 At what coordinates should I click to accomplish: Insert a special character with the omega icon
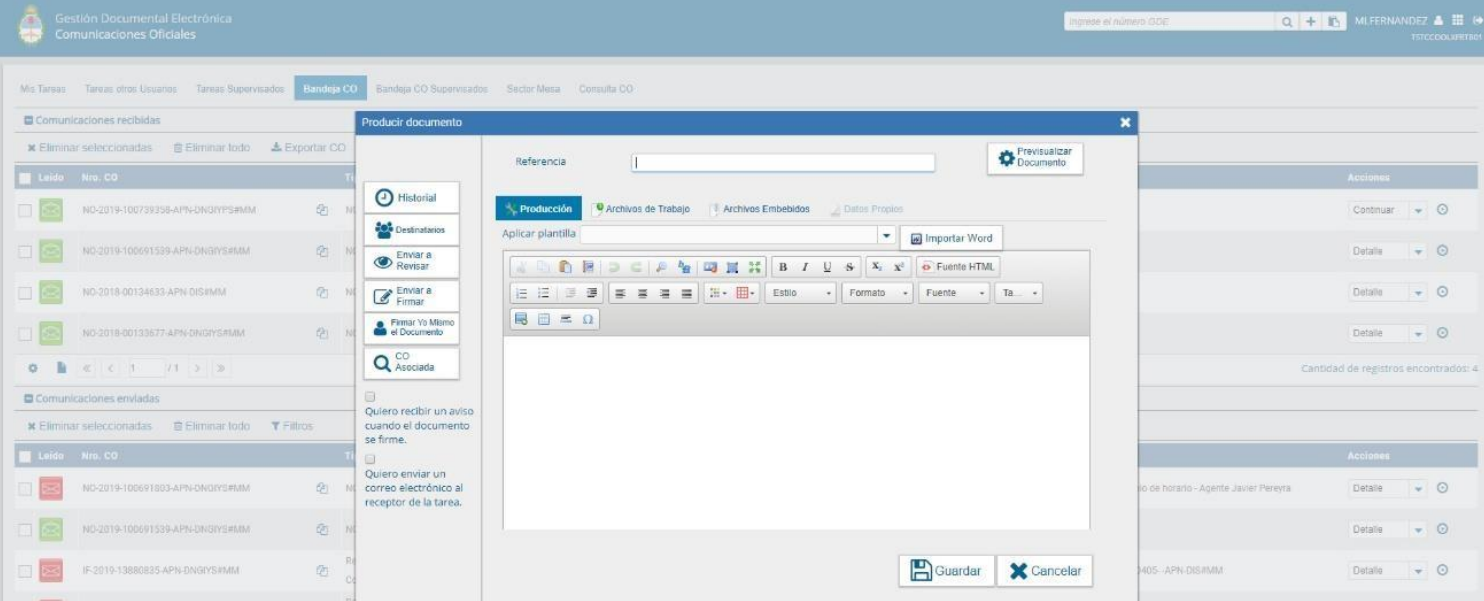[x=588, y=319]
